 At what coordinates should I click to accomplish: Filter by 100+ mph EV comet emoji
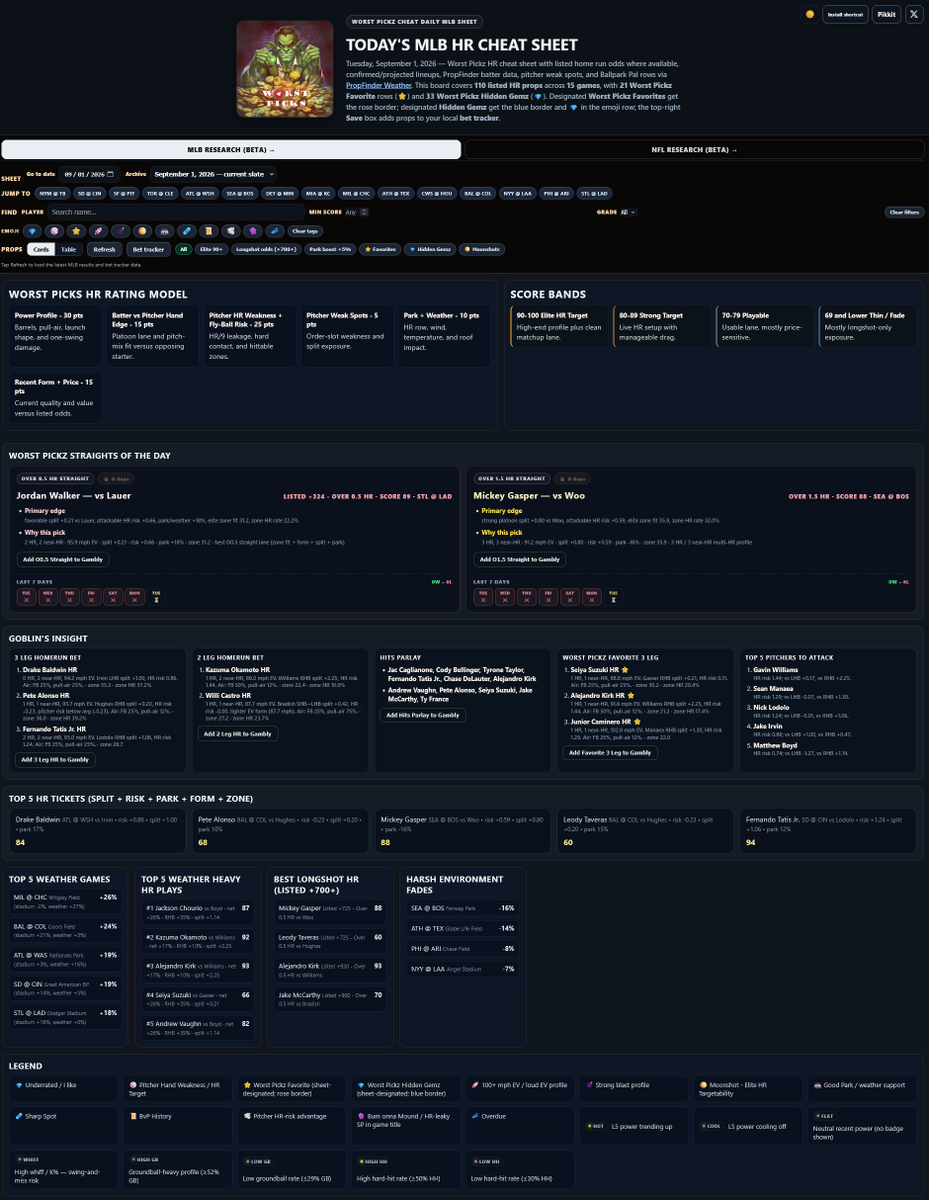point(98,230)
